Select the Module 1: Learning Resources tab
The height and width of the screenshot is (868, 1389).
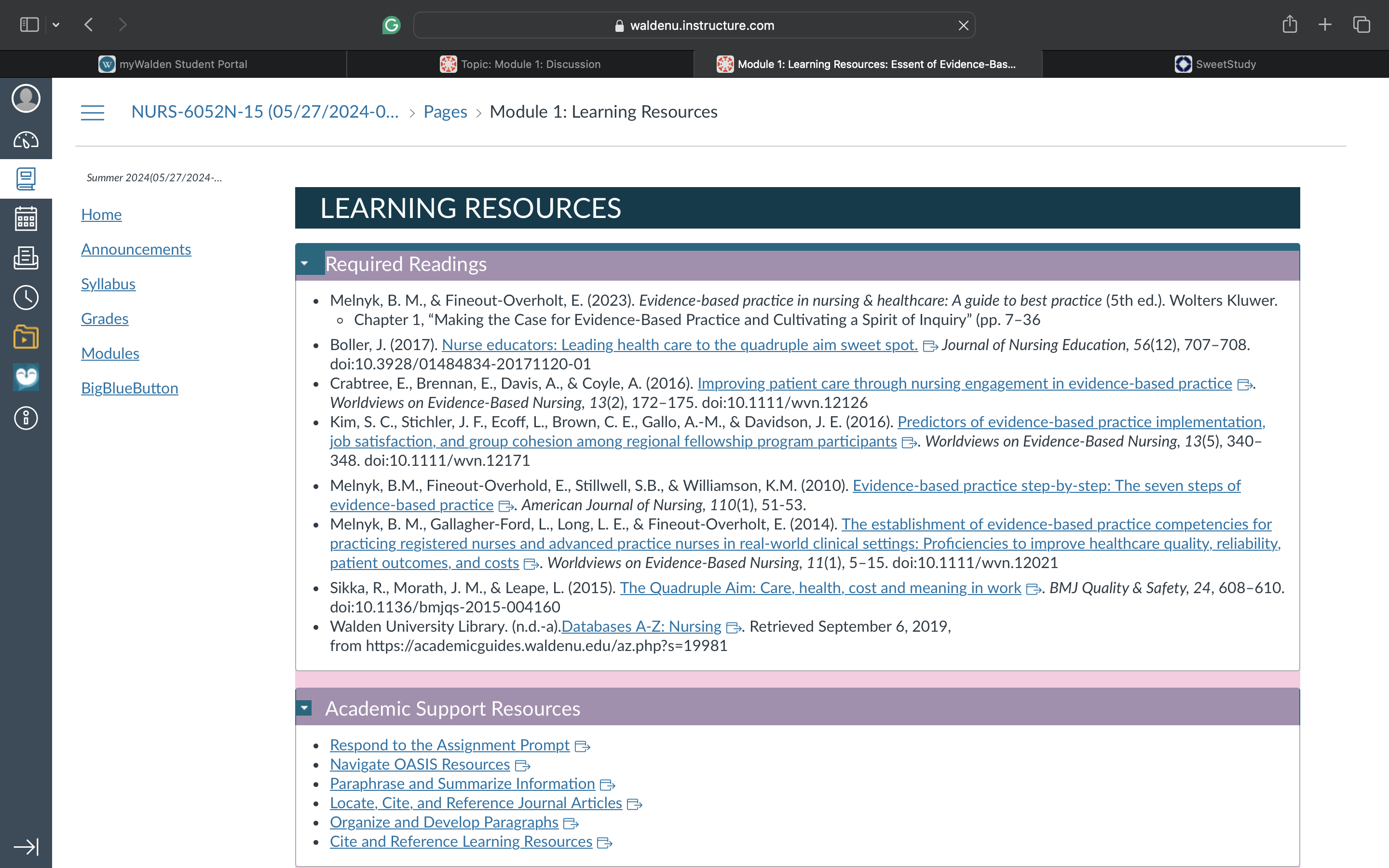[868, 64]
